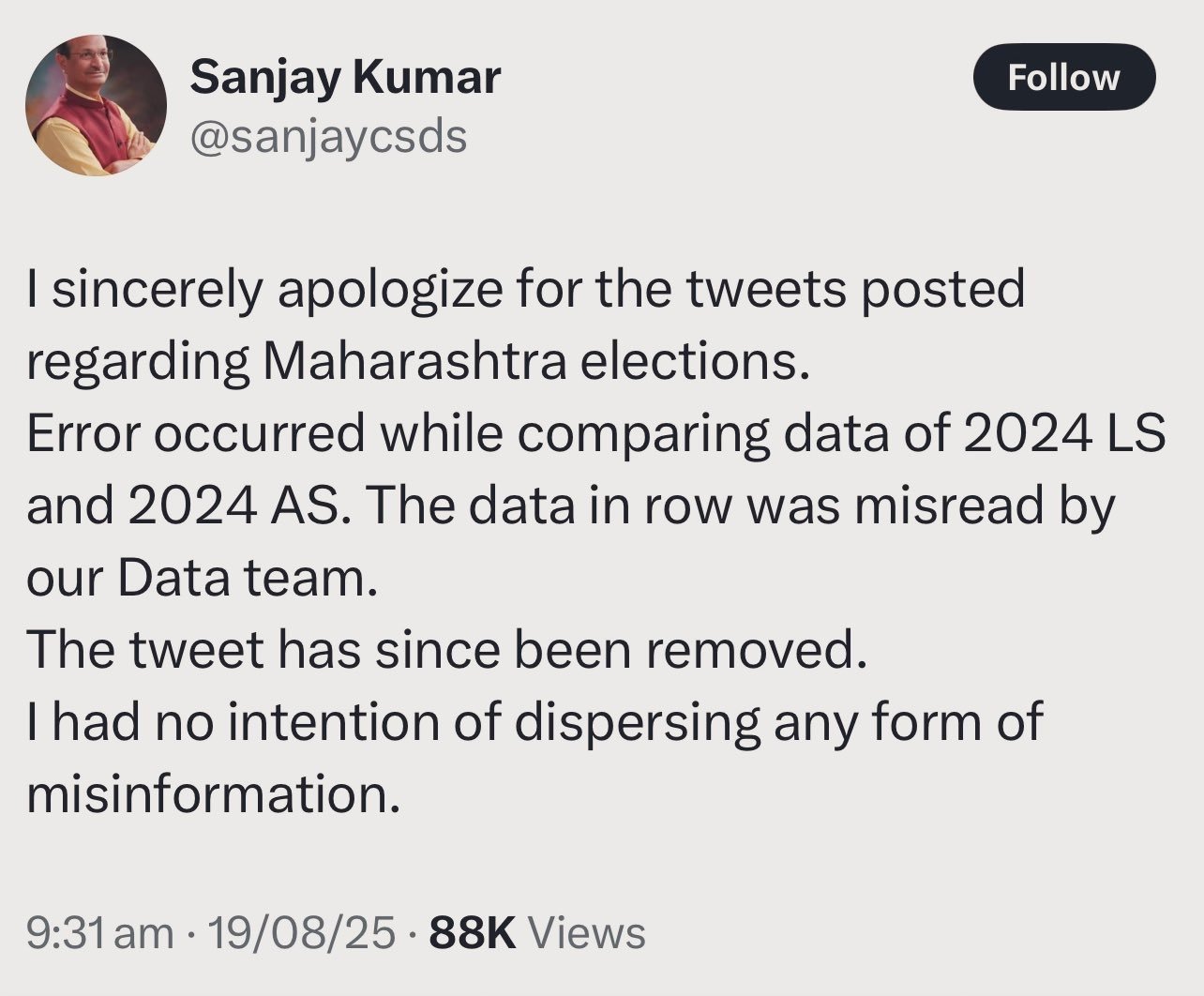1204x996 pixels.
Task: Click the Follow button
Action: pyautogui.click(x=1063, y=77)
